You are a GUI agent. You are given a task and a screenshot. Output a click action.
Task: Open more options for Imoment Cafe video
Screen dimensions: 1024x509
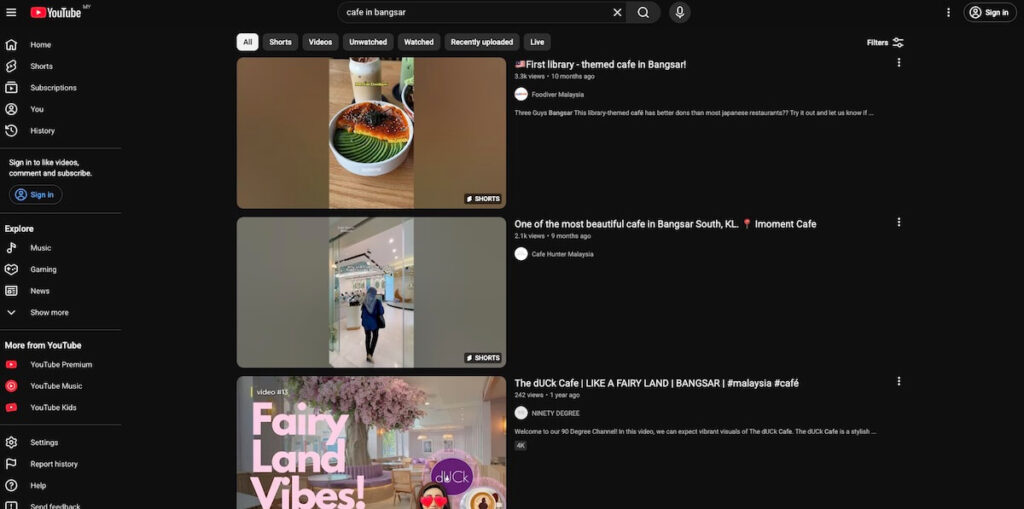[899, 222]
